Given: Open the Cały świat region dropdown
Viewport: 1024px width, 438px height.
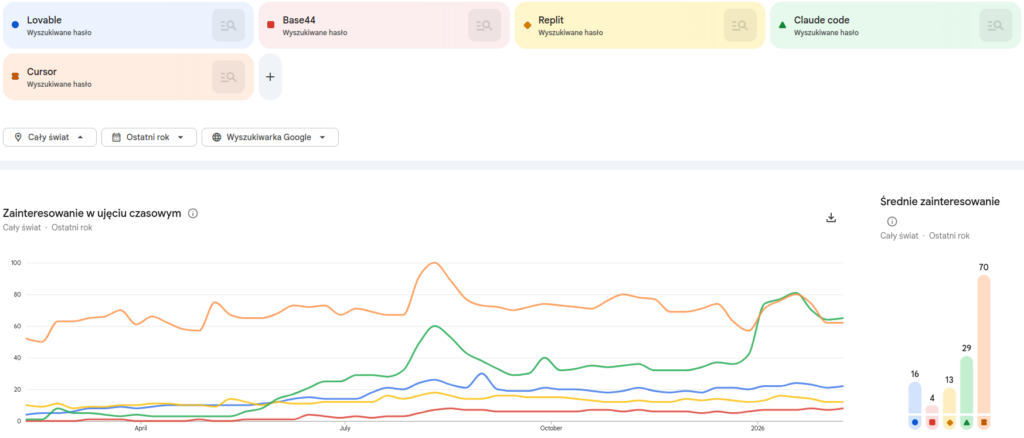Looking at the screenshot, I should [x=49, y=137].
